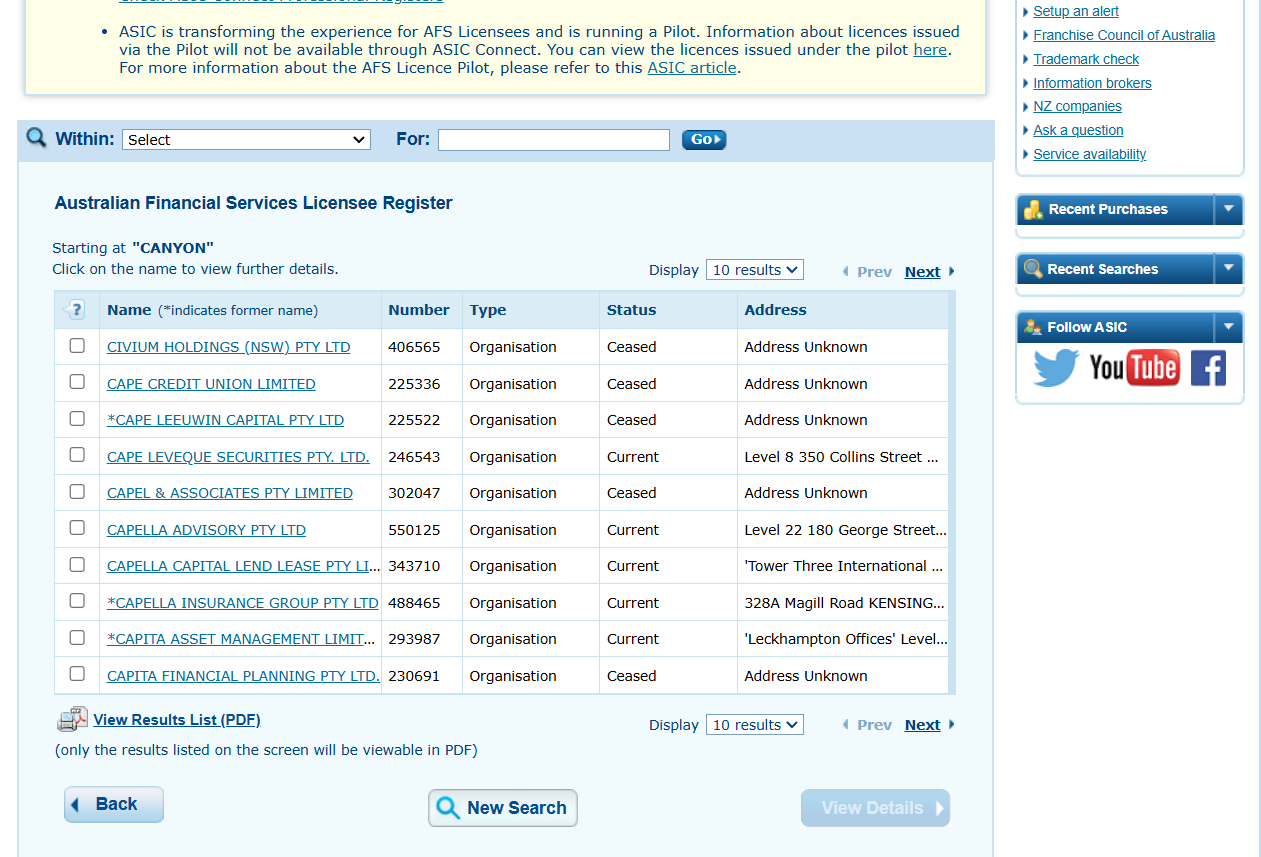
Task: Open the top Display results dropdown
Action: (754, 270)
